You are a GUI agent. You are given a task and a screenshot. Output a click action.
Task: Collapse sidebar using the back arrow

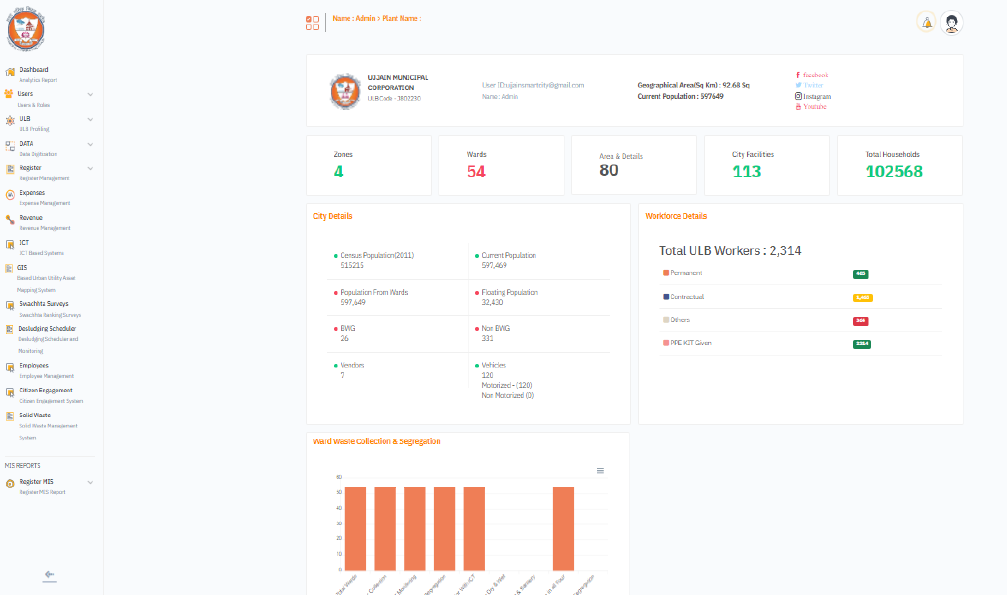tap(49, 575)
